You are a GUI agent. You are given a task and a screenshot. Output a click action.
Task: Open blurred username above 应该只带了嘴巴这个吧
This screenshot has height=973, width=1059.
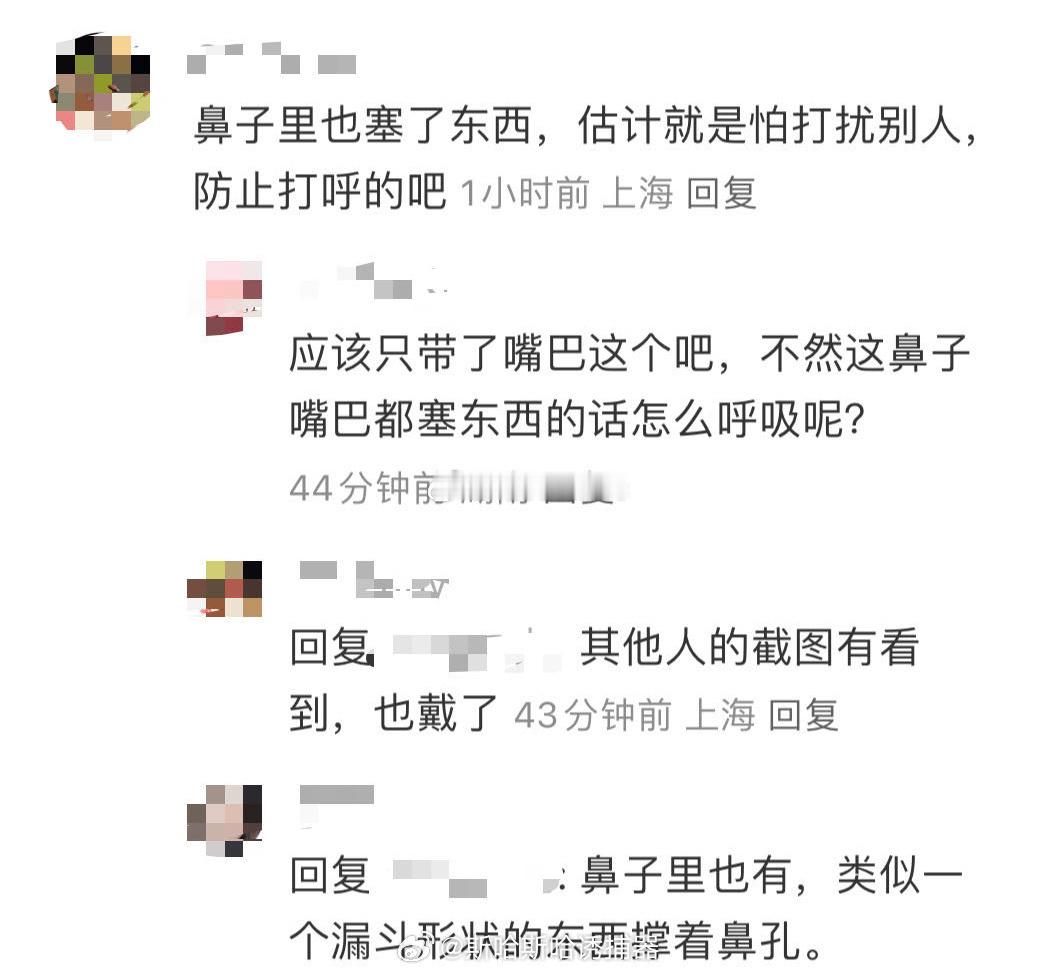pos(370,281)
